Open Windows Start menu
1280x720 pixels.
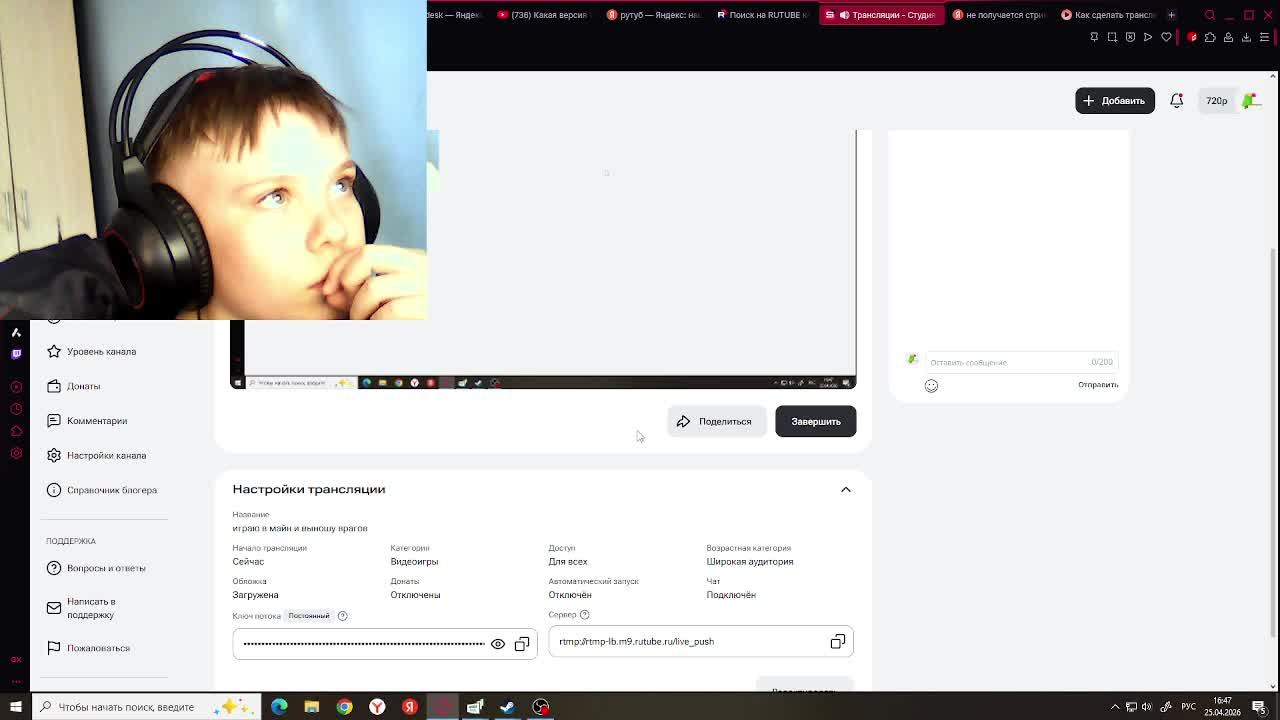(x=15, y=707)
